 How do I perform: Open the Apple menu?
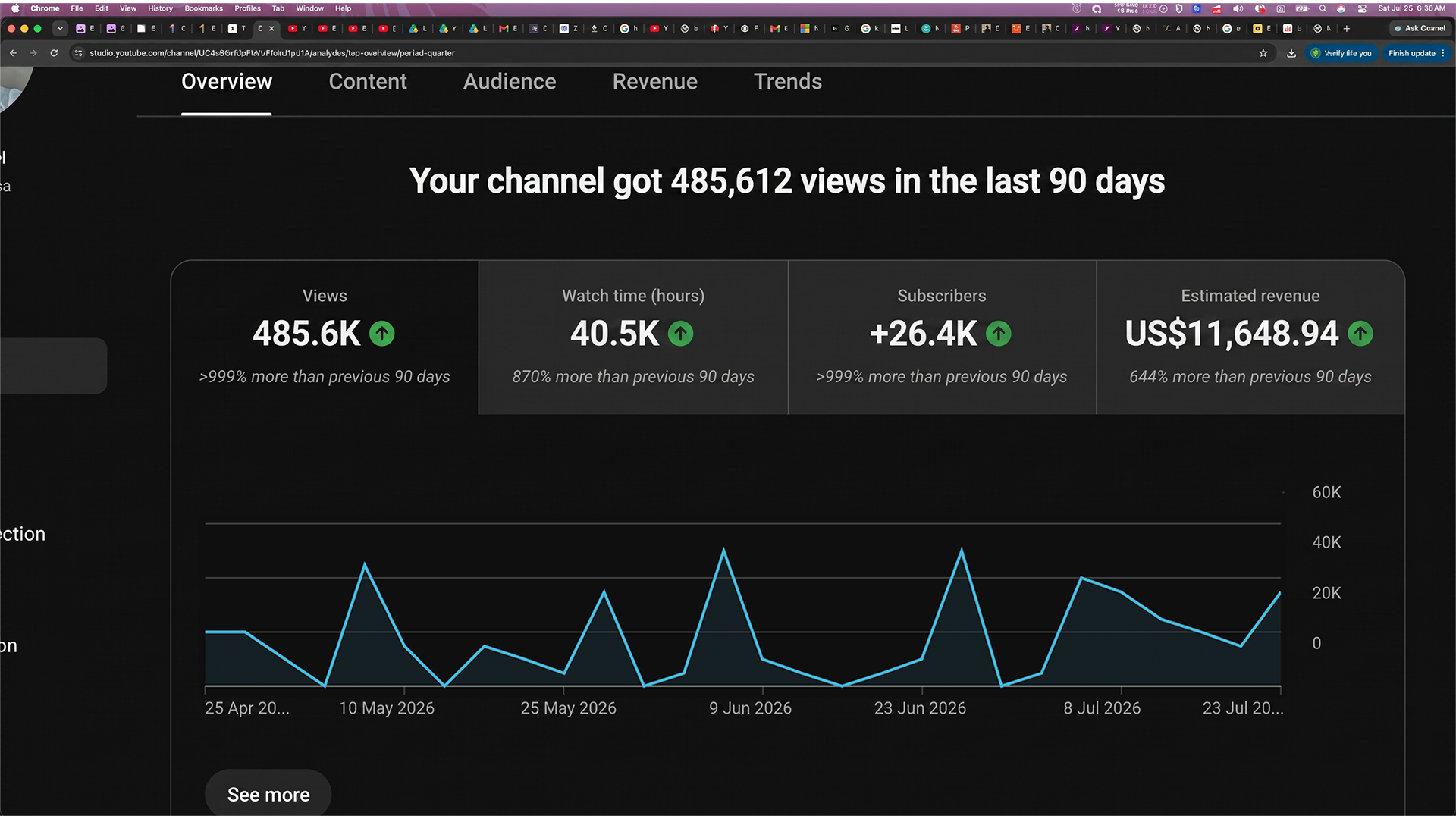[15, 8]
